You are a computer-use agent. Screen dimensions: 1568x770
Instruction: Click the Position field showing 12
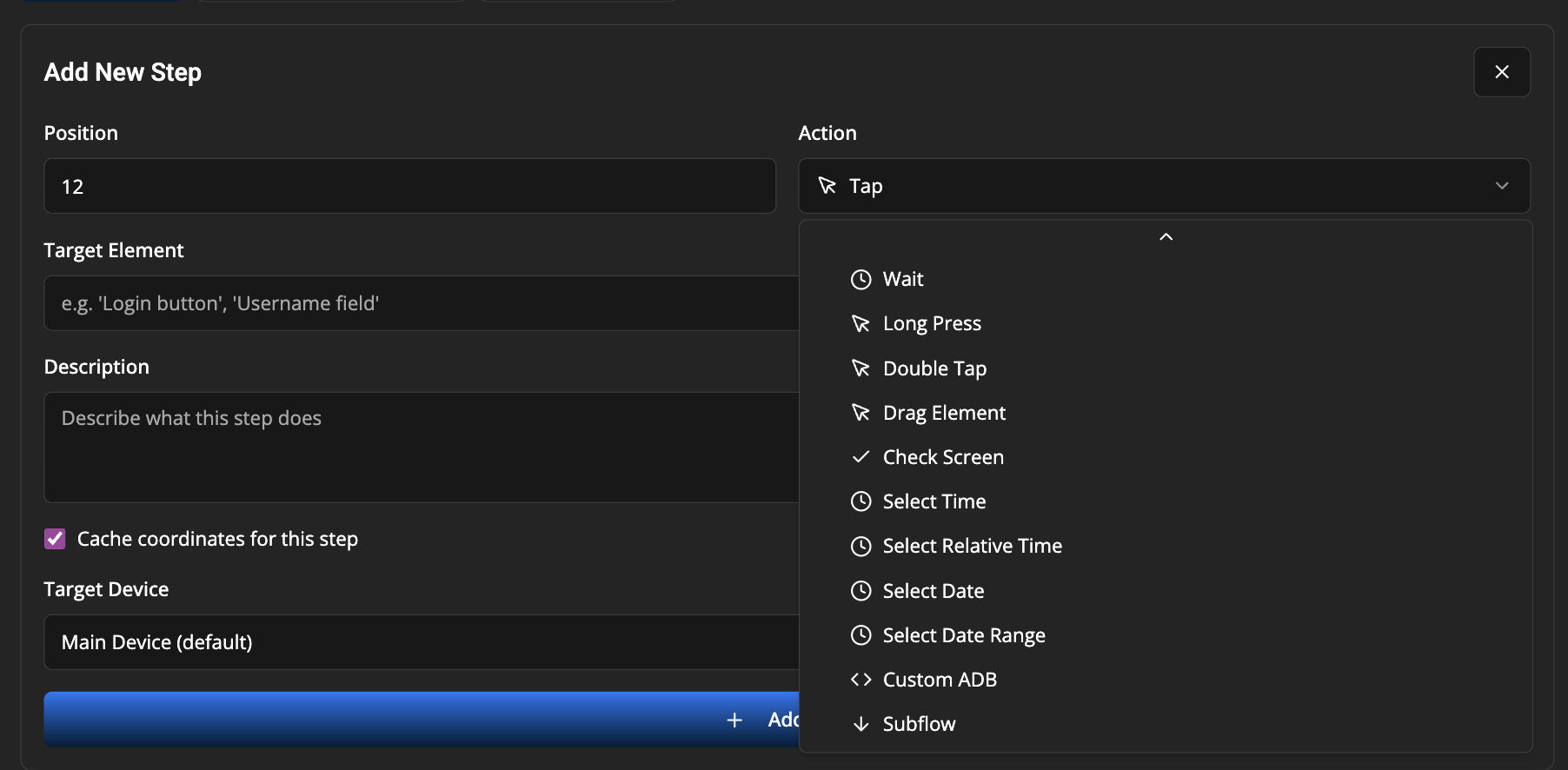[409, 186]
